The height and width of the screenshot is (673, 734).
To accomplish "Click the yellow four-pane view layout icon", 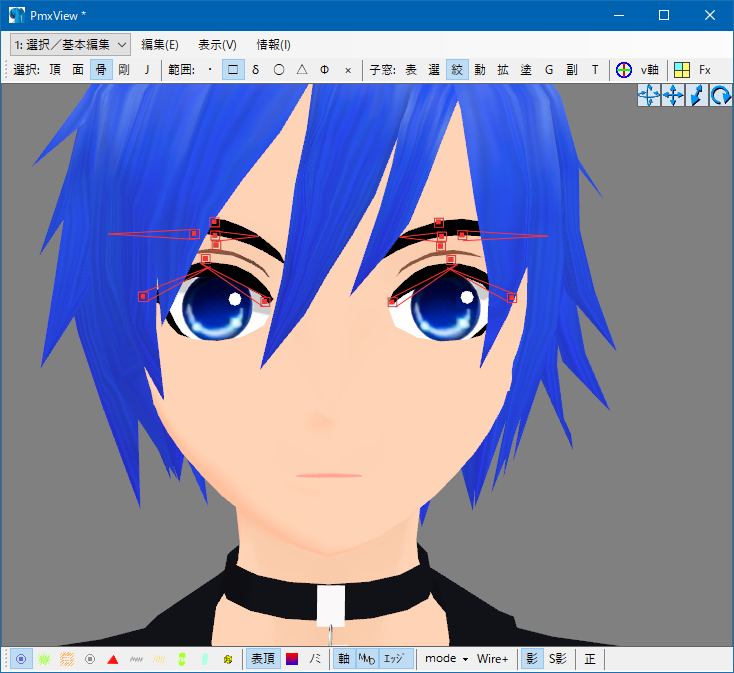I will point(682,70).
